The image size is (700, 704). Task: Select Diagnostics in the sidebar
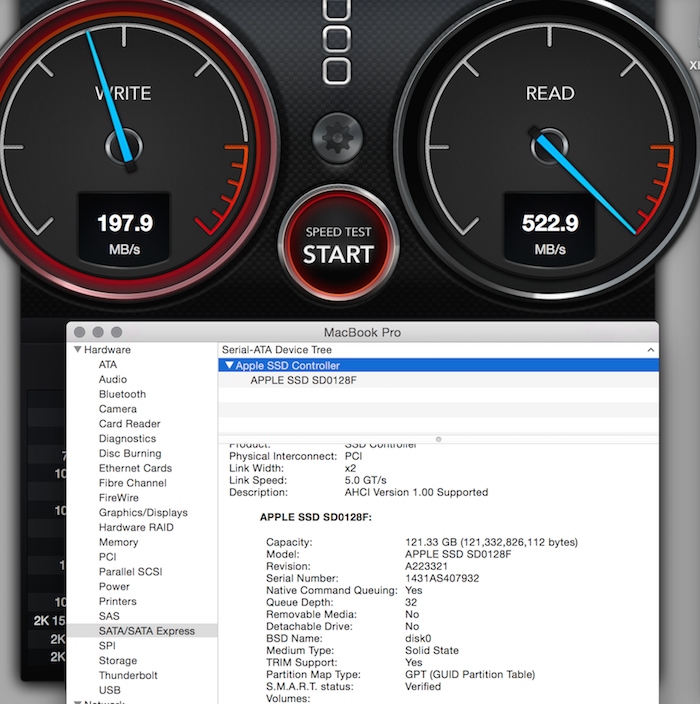click(128, 439)
